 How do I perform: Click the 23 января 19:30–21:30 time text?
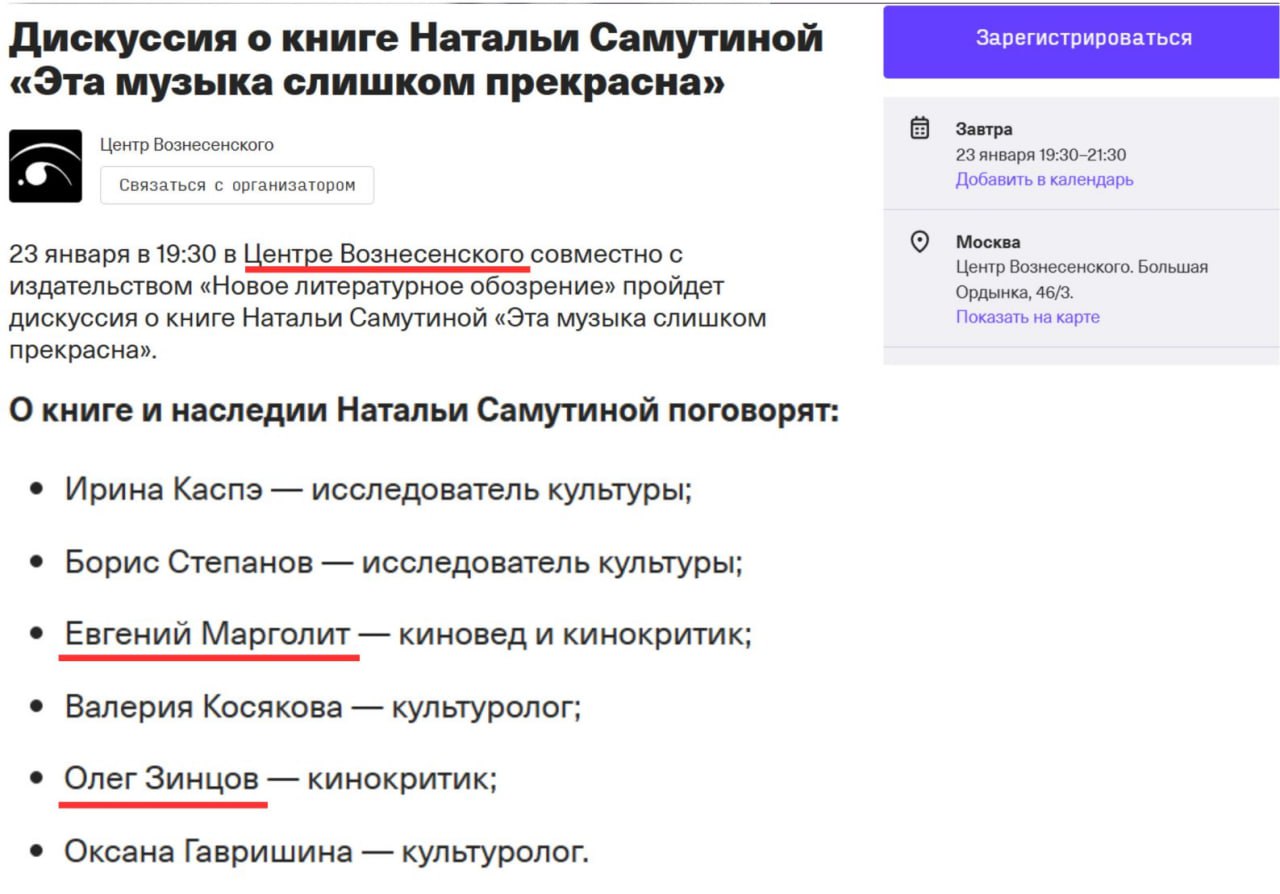pyautogui.click(x=1040, y=155)
